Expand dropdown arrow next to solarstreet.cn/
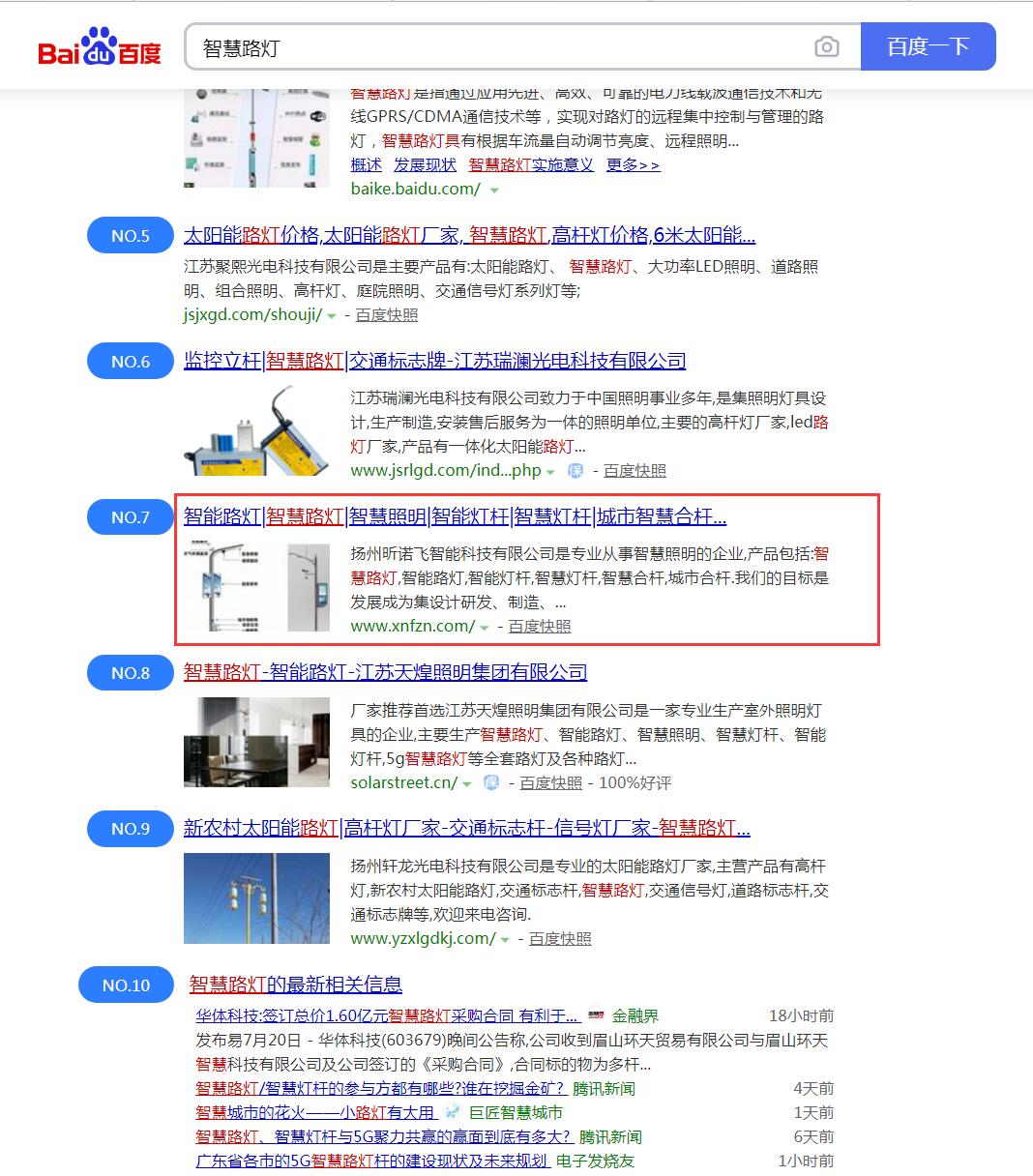This screenshot has height=1176, width=1033. (466, 784)
